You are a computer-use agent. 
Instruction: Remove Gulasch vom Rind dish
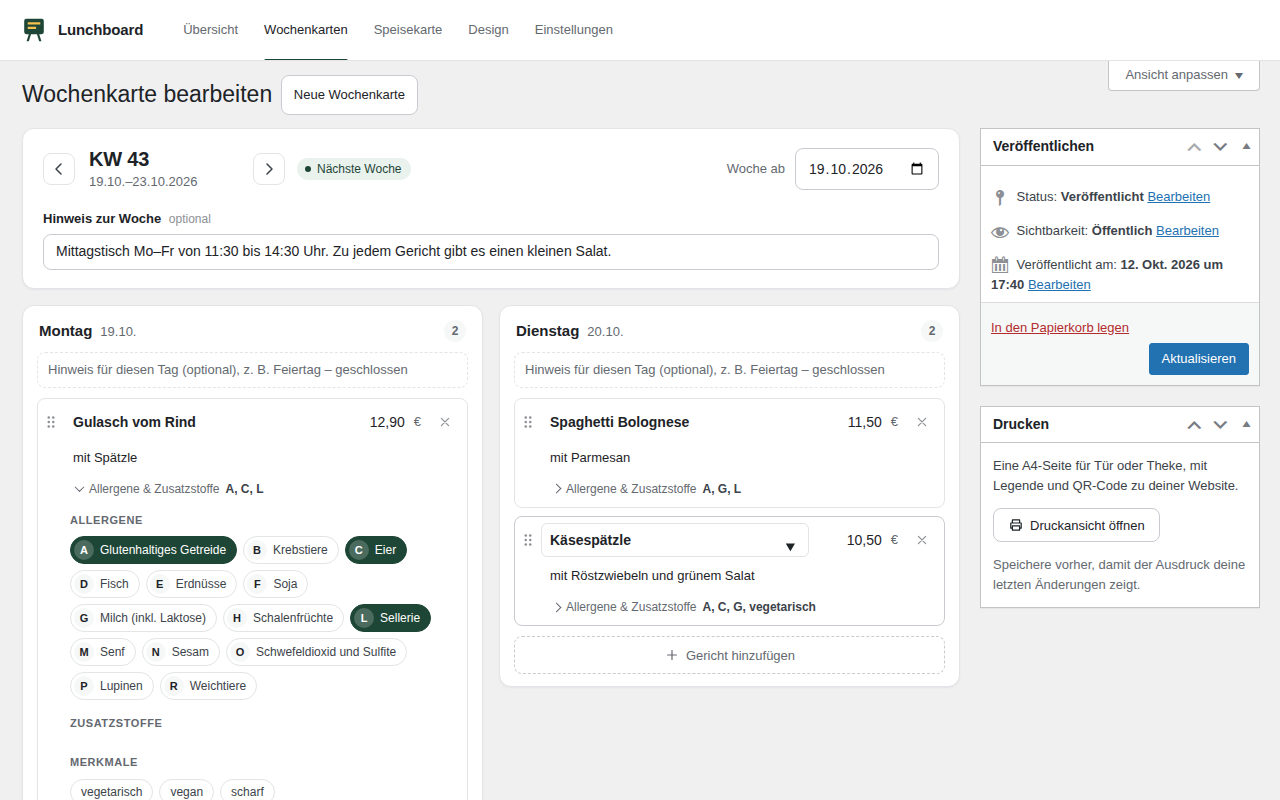445,422
